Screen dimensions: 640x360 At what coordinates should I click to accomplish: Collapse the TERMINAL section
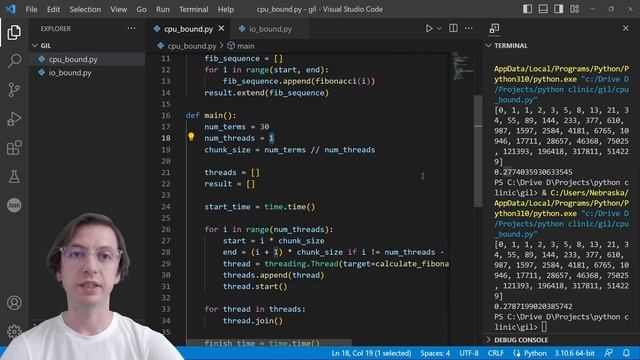click(x=511, y=46)
